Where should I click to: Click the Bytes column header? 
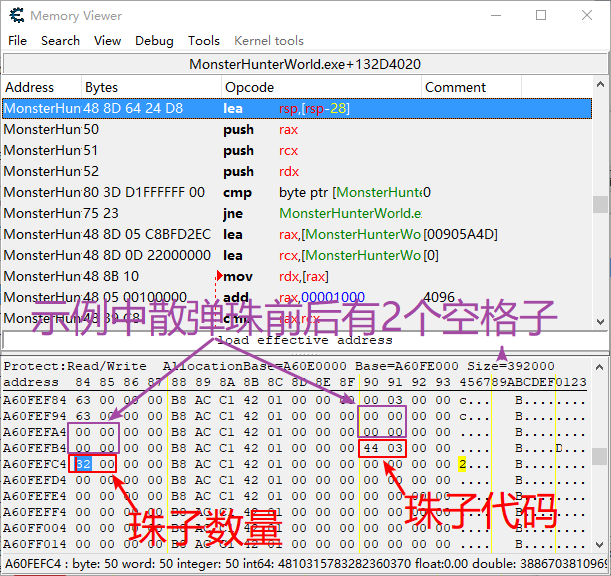[151, 87]
